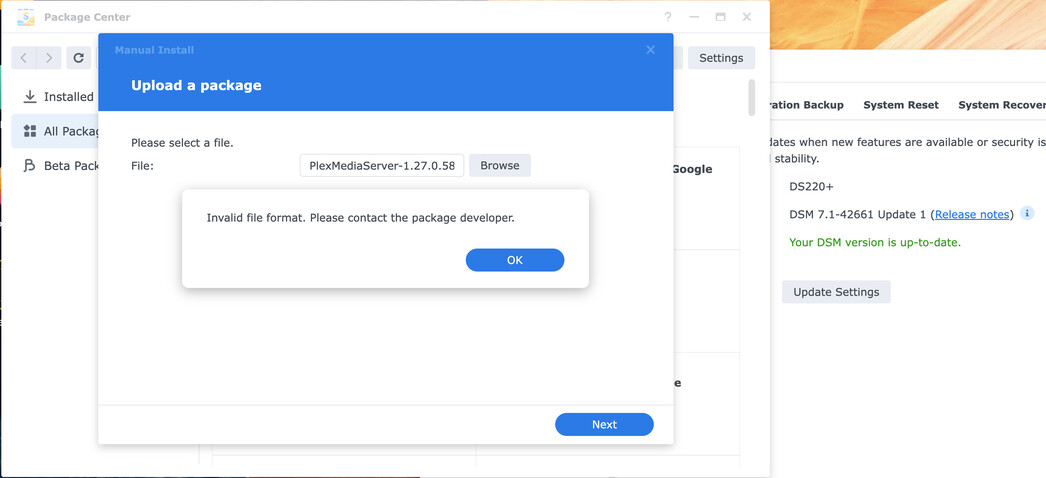The image size is (1046, 478).
Task: Click the 'Upload a package' heading
Action: [x=196, y=85]
